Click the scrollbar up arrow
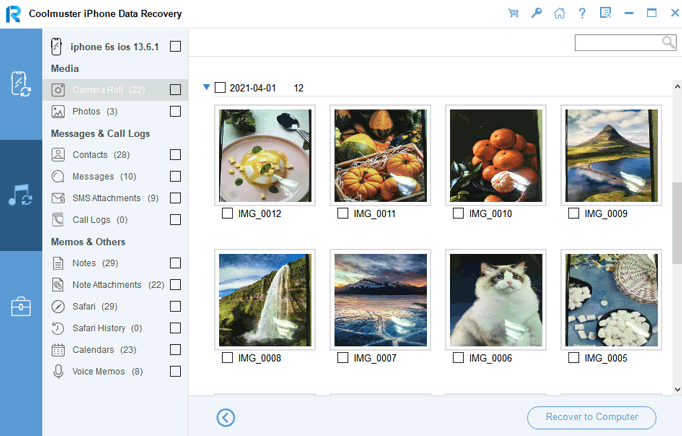The height and width of the screenshot is (436, 682). pos(677,86)
